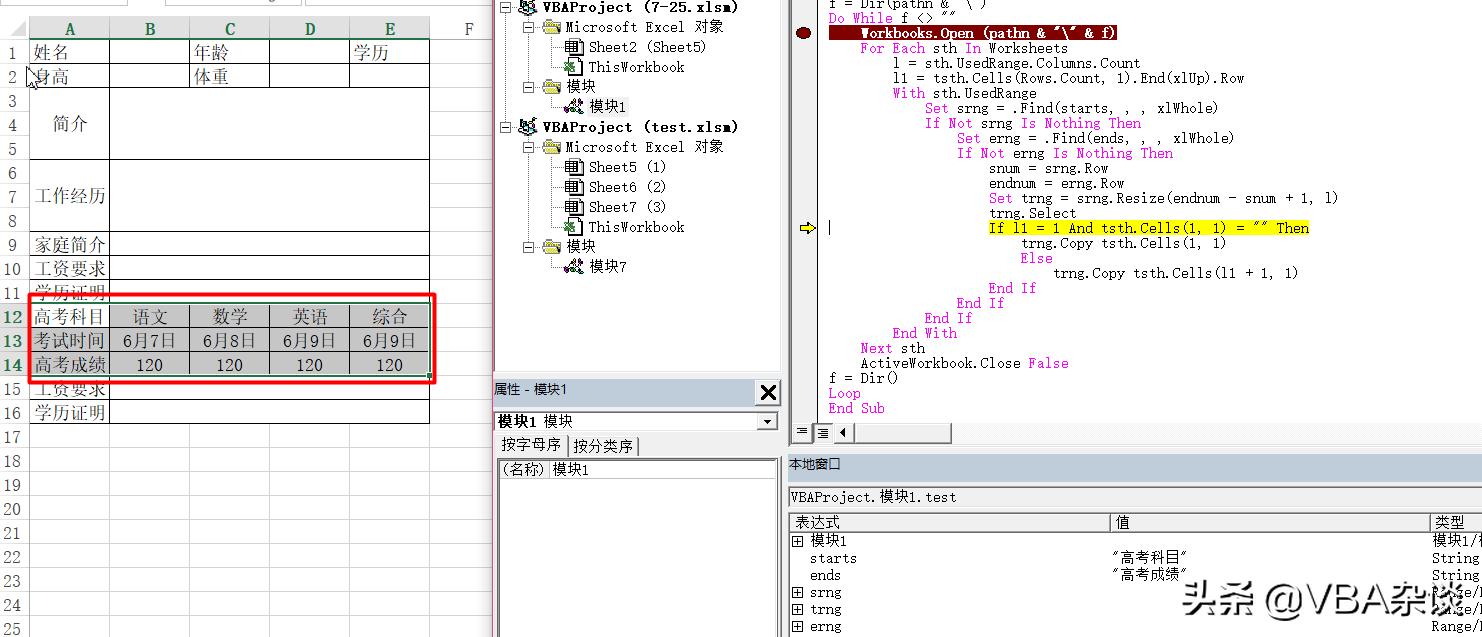
Task: Click the Sheet2 (Sheet5) worksheet icon
Action: [x=573, y=47]
